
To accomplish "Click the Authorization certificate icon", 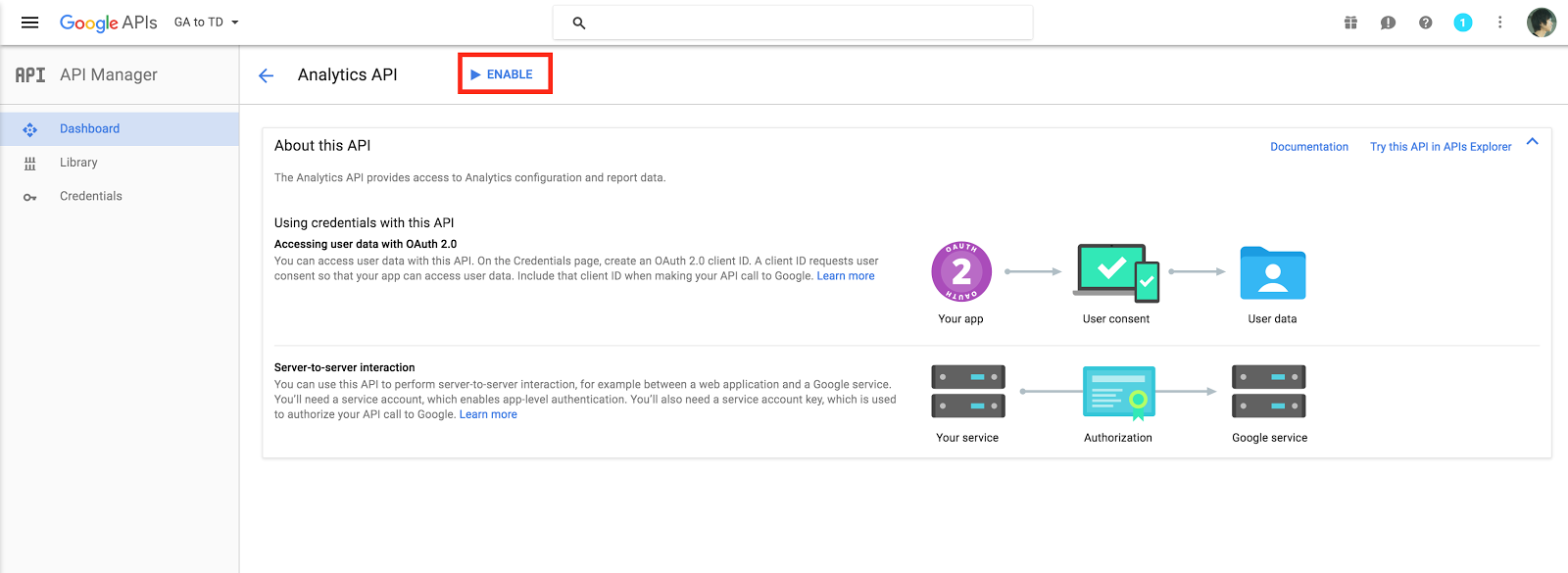I will (1119, 392).
